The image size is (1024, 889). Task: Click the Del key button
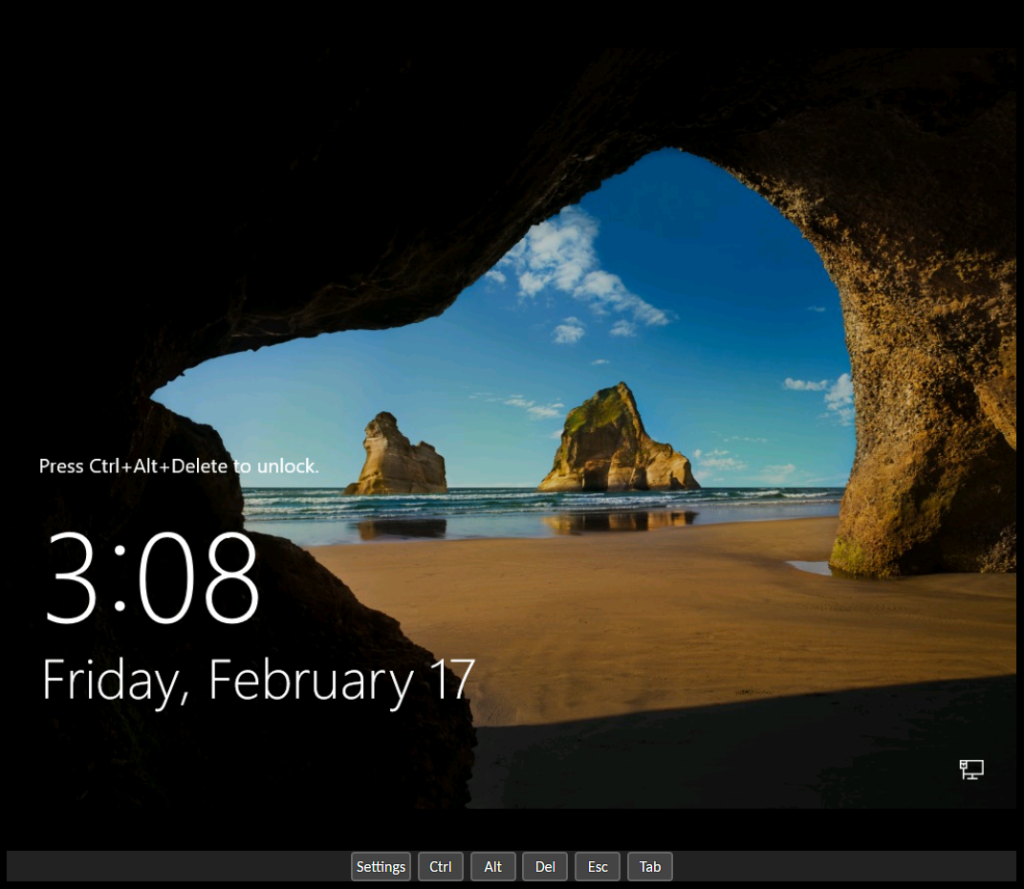[x=545, y=866]
